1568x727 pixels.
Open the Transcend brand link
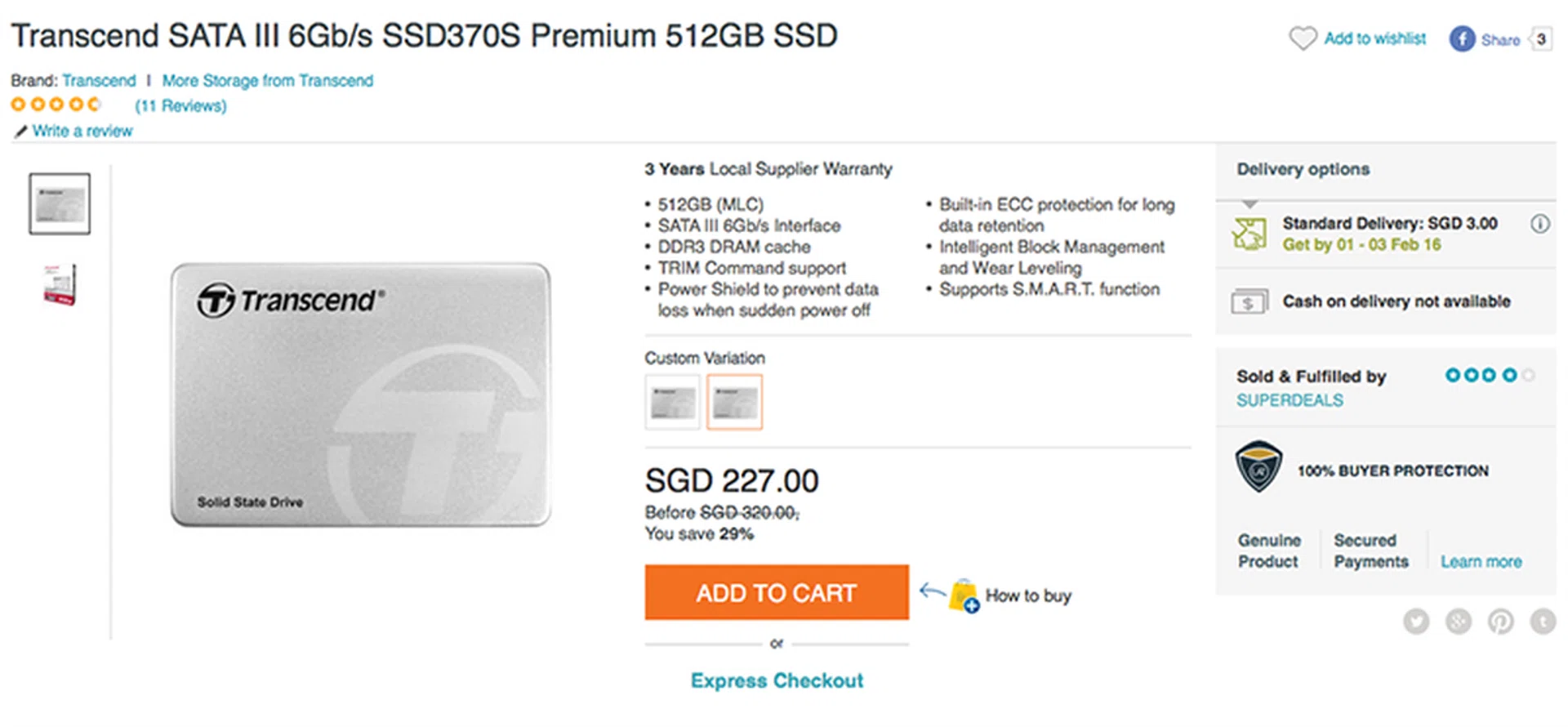pyautogui.click(x=99, y=81)
